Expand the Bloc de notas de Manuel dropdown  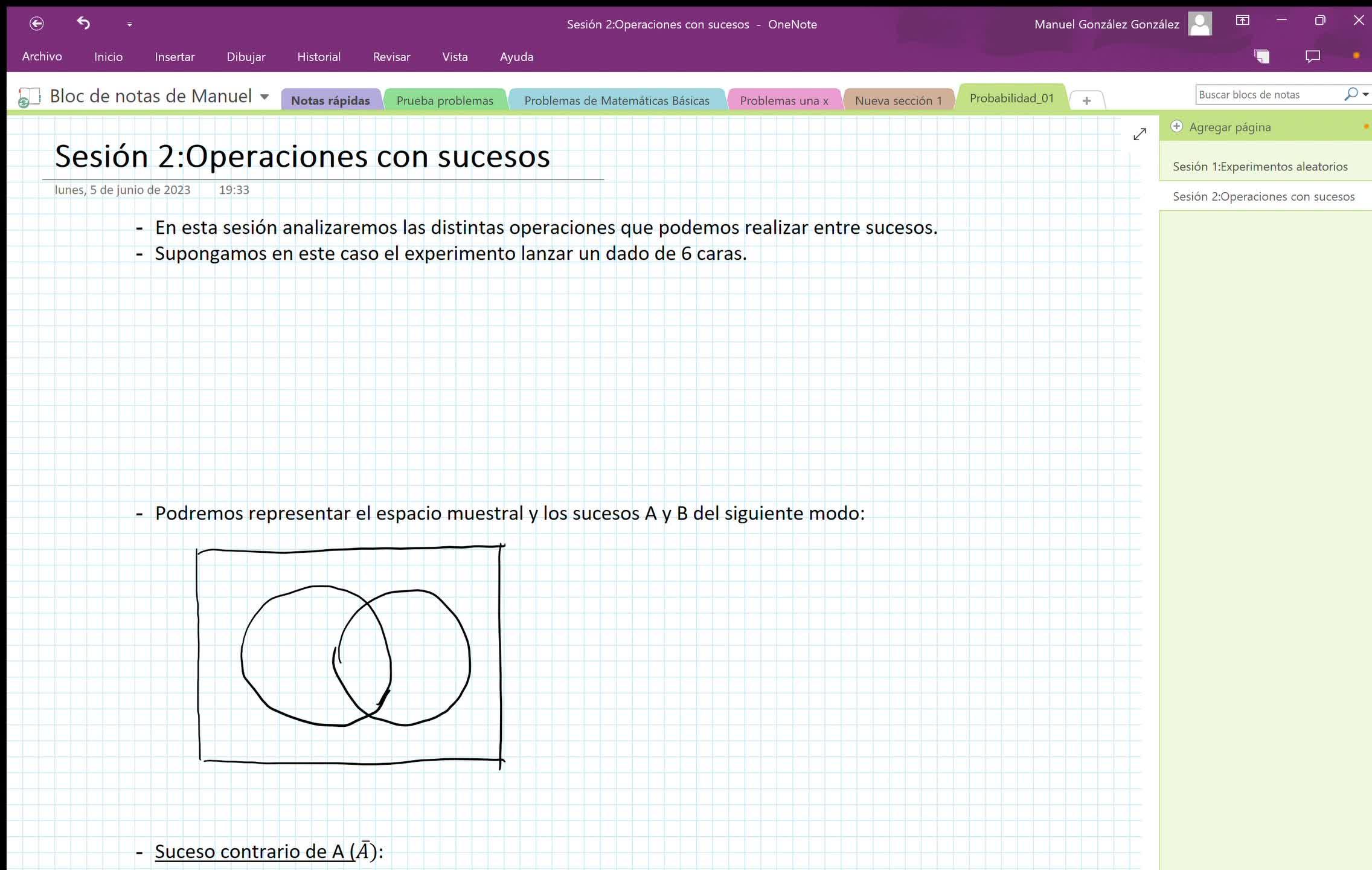[264, 97]
